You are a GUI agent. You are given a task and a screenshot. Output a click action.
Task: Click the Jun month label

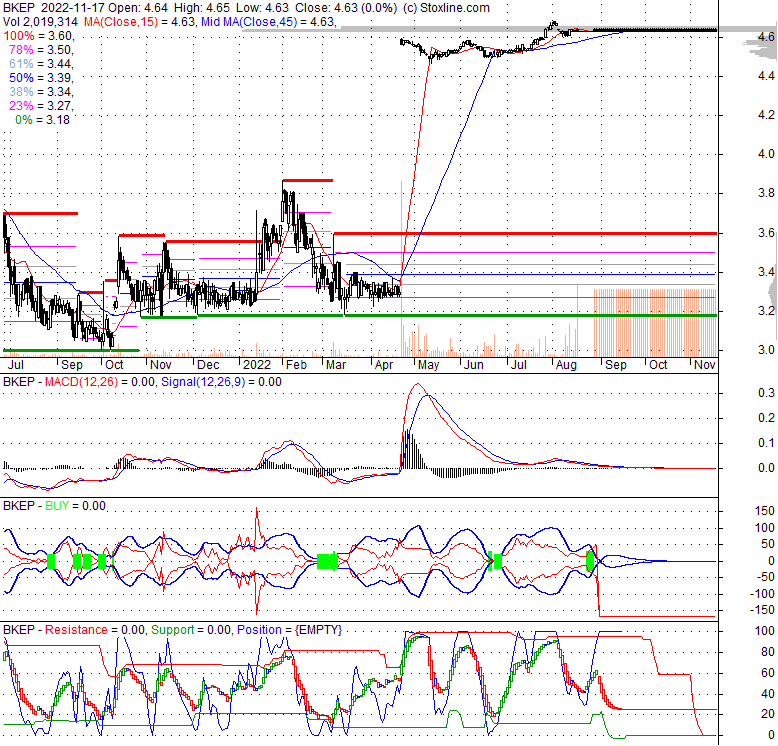pyautogui.click(x=474, y=365)
